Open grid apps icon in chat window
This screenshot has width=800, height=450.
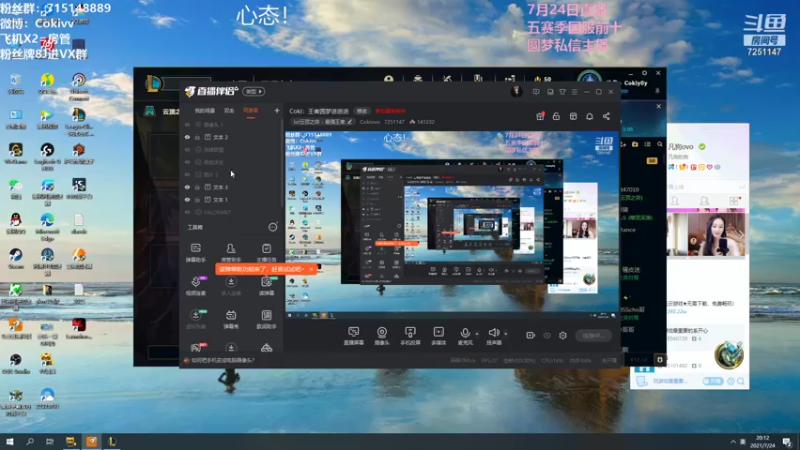tap(734, 201)
